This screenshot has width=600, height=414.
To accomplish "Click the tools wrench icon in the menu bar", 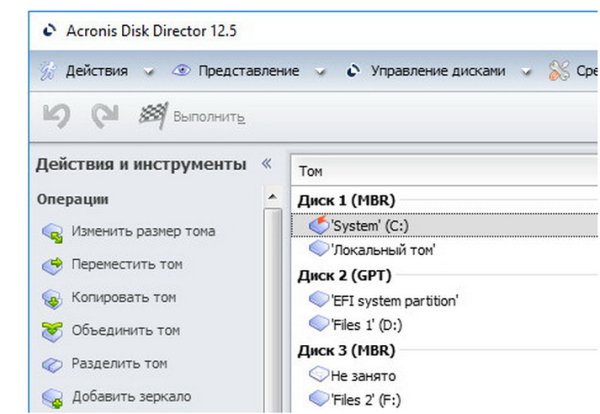I will (559, 71).
